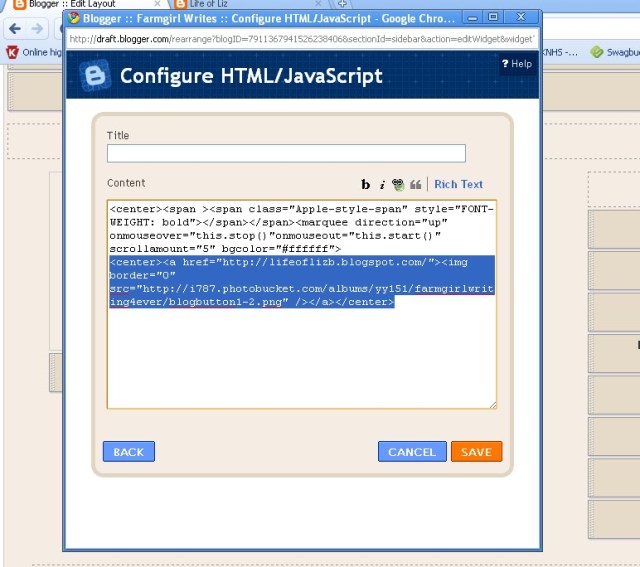This screenshot has width=640, height=567.
Task: Click inside the Content code textarea
Action: [x=301, y=350]
